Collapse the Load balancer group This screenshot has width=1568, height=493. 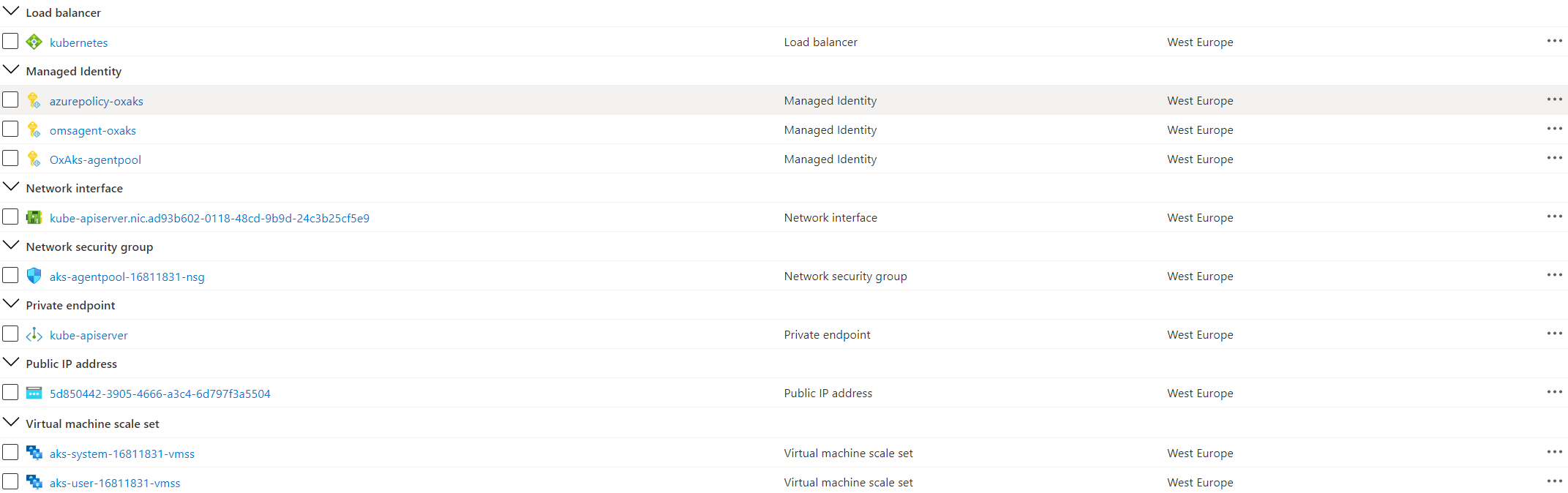[11, 11]
